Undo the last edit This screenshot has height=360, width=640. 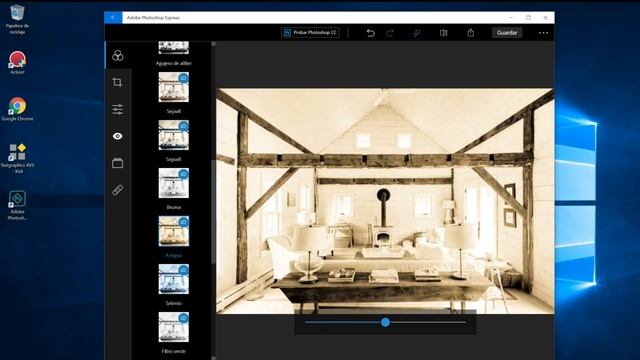click(370, 33)
